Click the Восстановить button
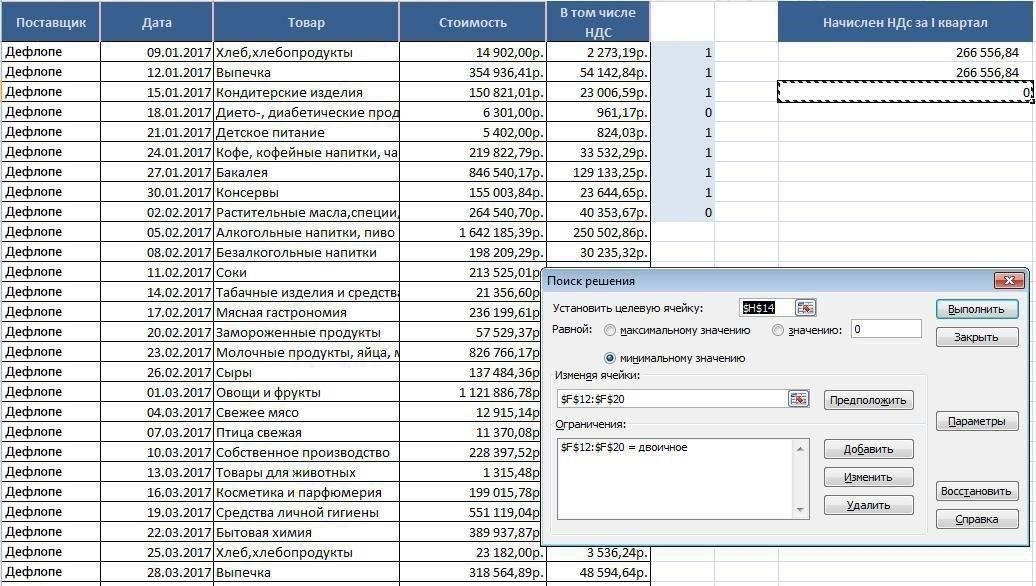The height and width of the screenshot is (586, 1036). click(x=977, y=491)
